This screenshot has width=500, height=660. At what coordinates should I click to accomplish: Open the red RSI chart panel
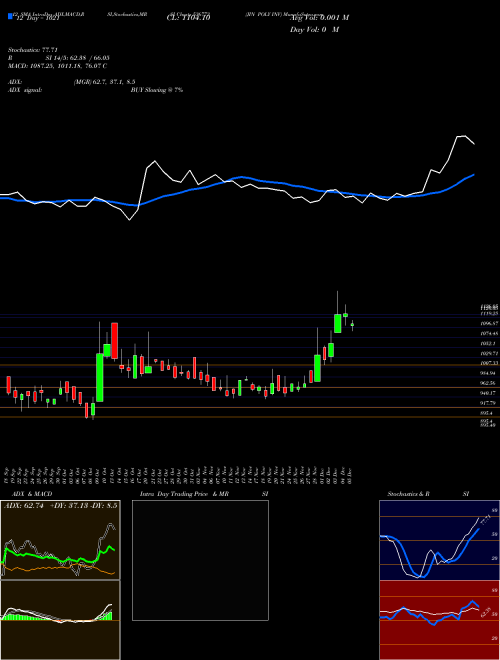[x=439, y=620]
